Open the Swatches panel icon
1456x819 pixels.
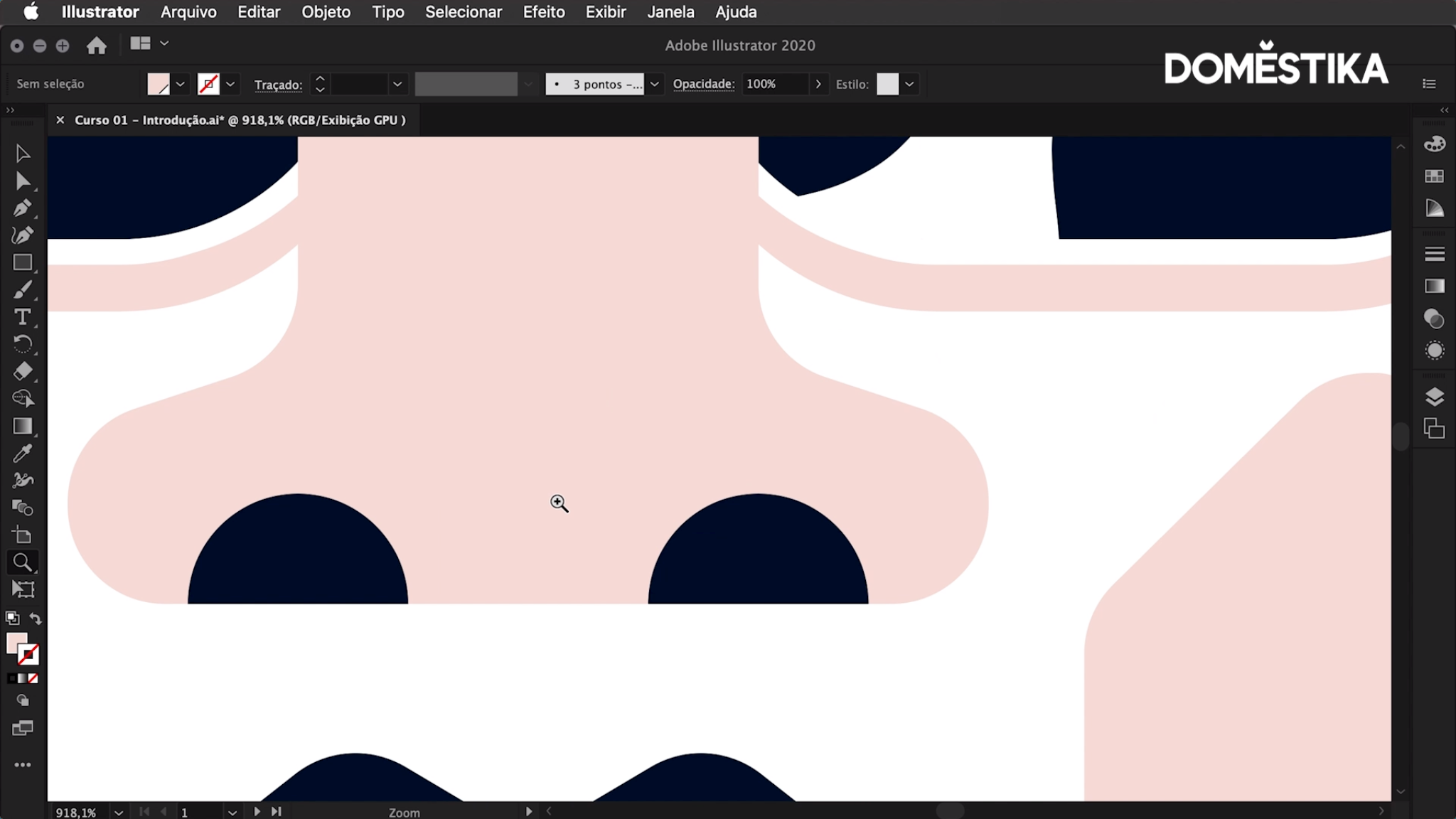(1434, 176)
